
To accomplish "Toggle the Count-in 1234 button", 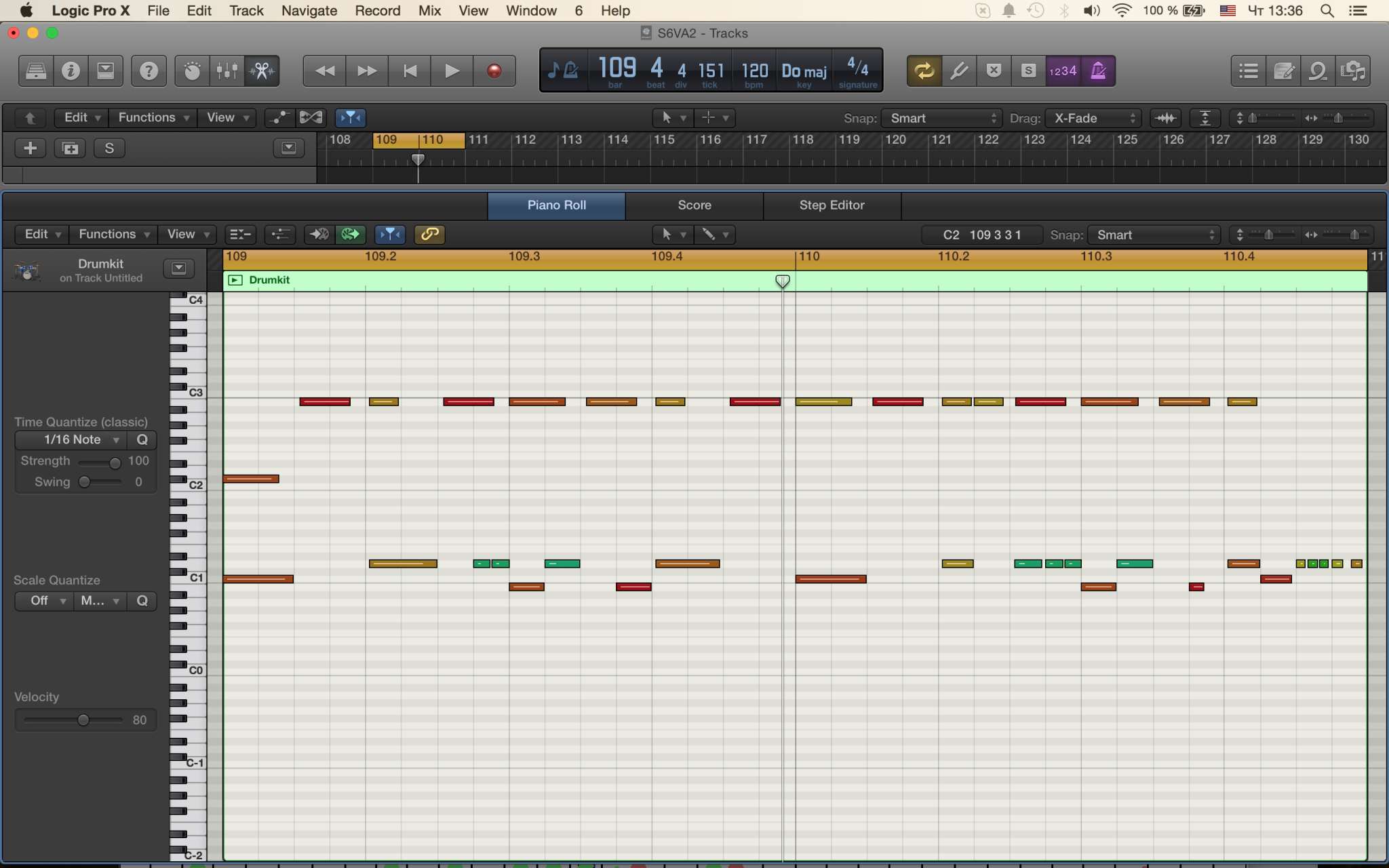I will point(1063,71).
